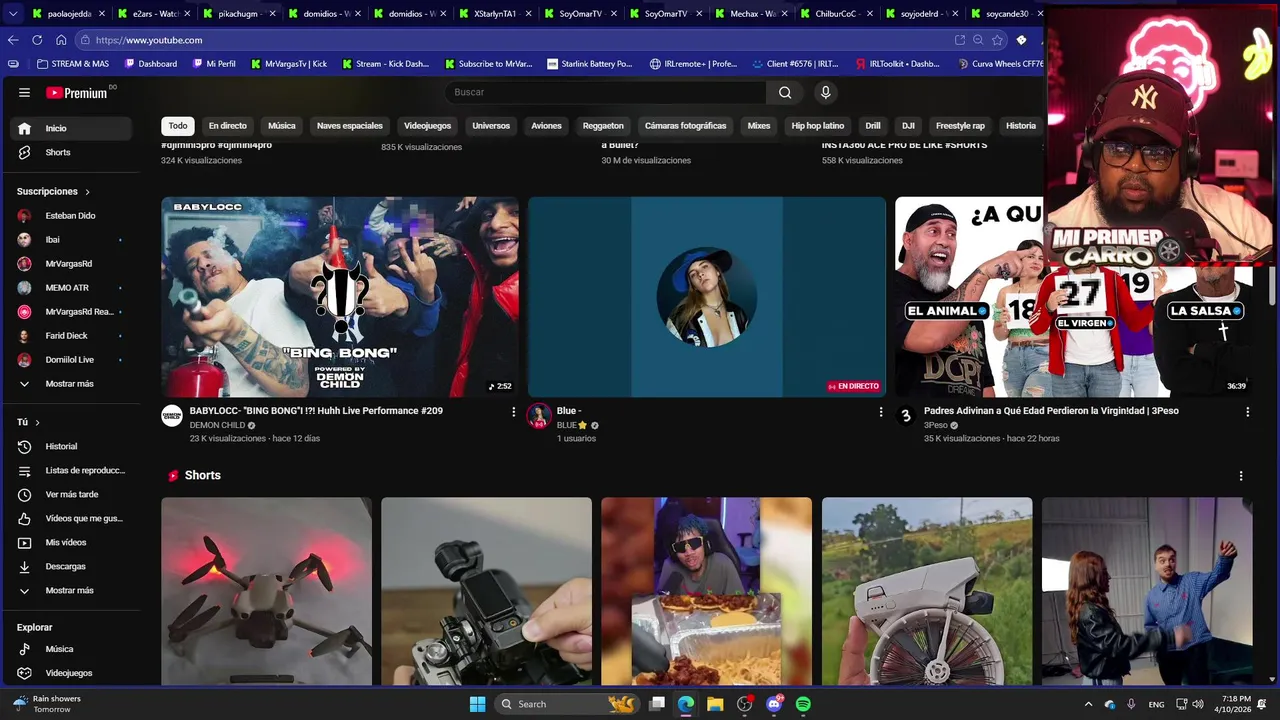Screen dimensions: 1280x720
Task: Click the browser home icon
Action: click(61, 40)
